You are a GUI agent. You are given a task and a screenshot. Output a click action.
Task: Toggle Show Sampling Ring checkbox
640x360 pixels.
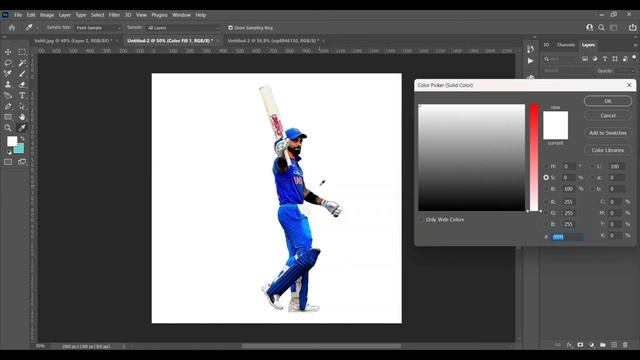[x=230, y=28]
